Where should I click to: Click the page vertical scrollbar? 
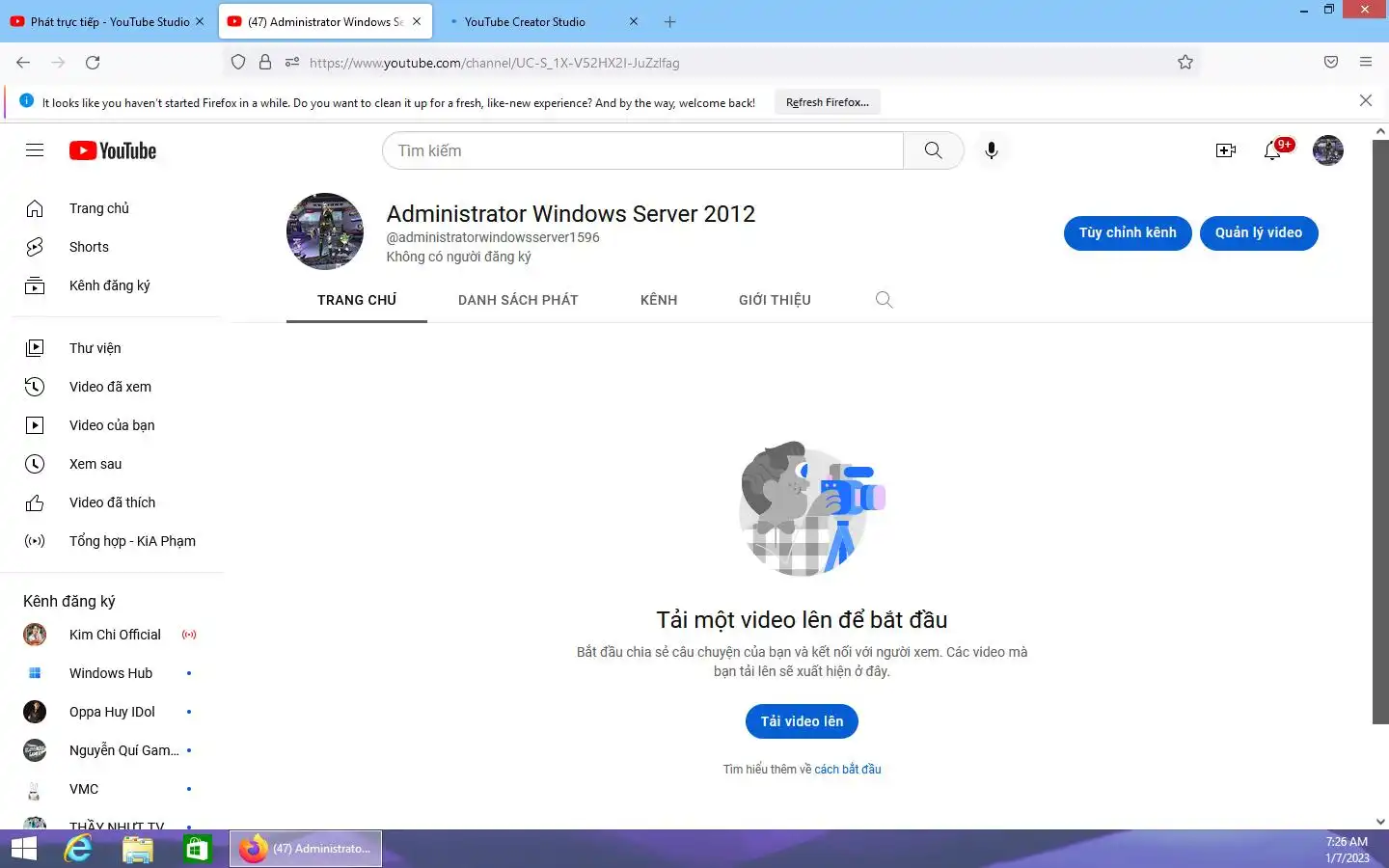pyautogui.click(x=1380, y=431)
